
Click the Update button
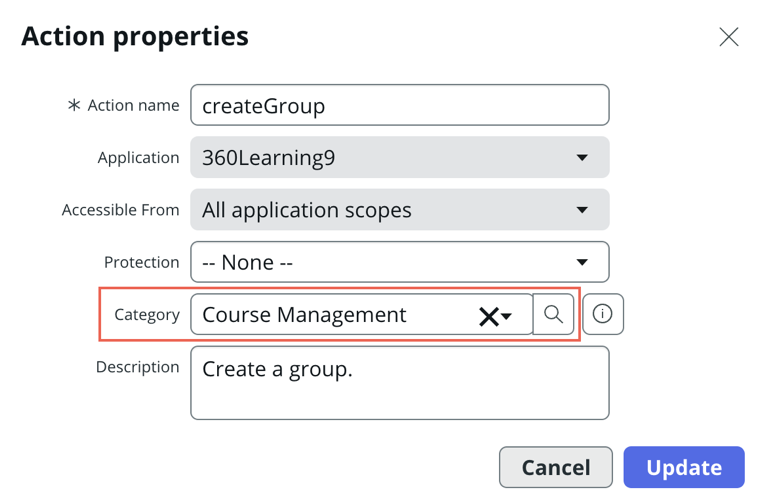coord(684,467)
